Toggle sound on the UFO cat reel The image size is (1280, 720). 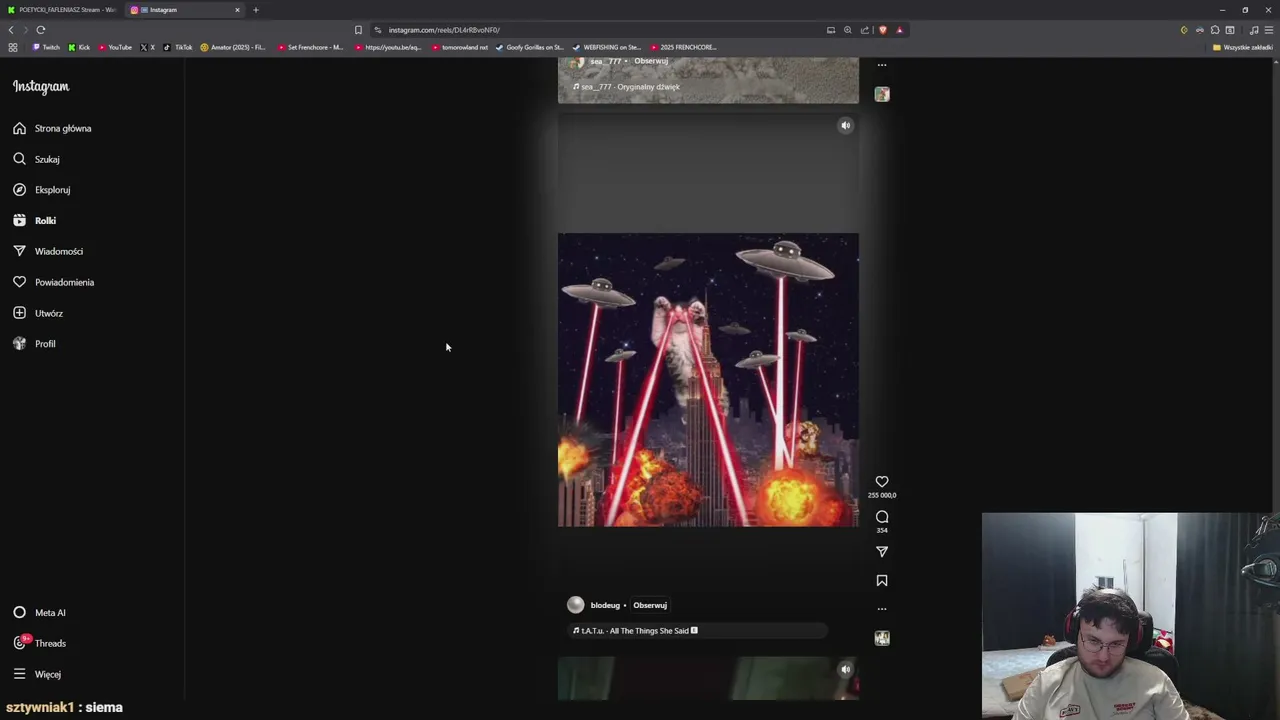coord(846,126)
